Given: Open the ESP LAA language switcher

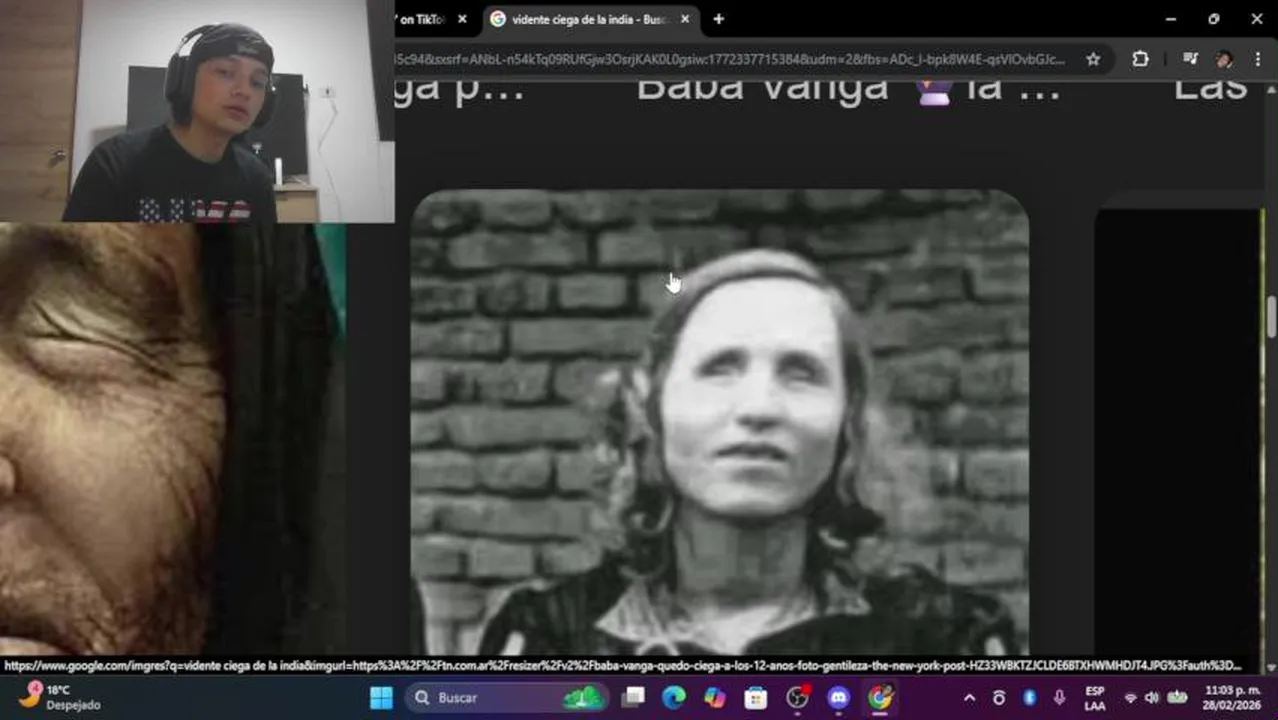Looking at the screenshot, I should pos(1095,698).
